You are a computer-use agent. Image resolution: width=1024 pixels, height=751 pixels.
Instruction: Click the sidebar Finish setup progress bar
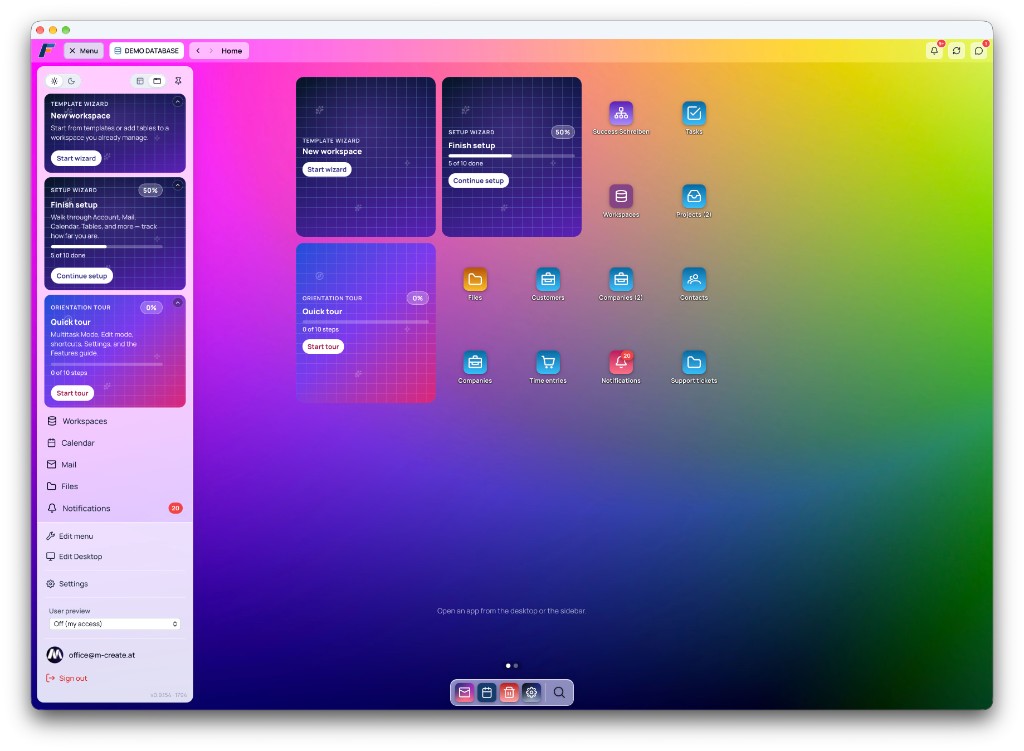point(106,246)
